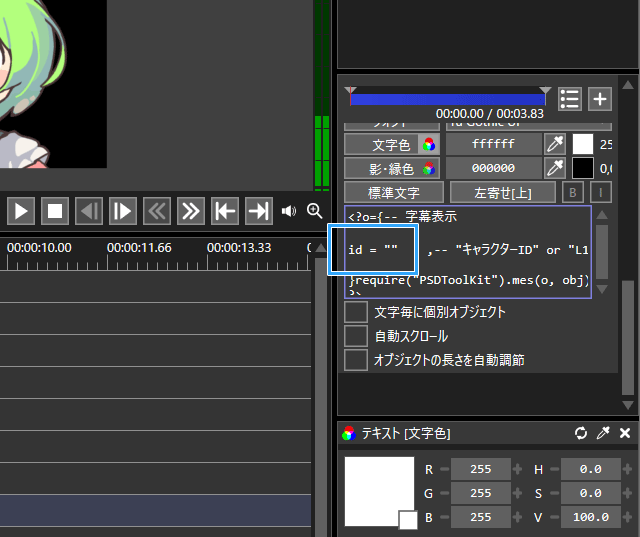This screenshot has width=640, height=537.
Task: Click the settings panel scroll down arrow
Action: tap(627, 405)
